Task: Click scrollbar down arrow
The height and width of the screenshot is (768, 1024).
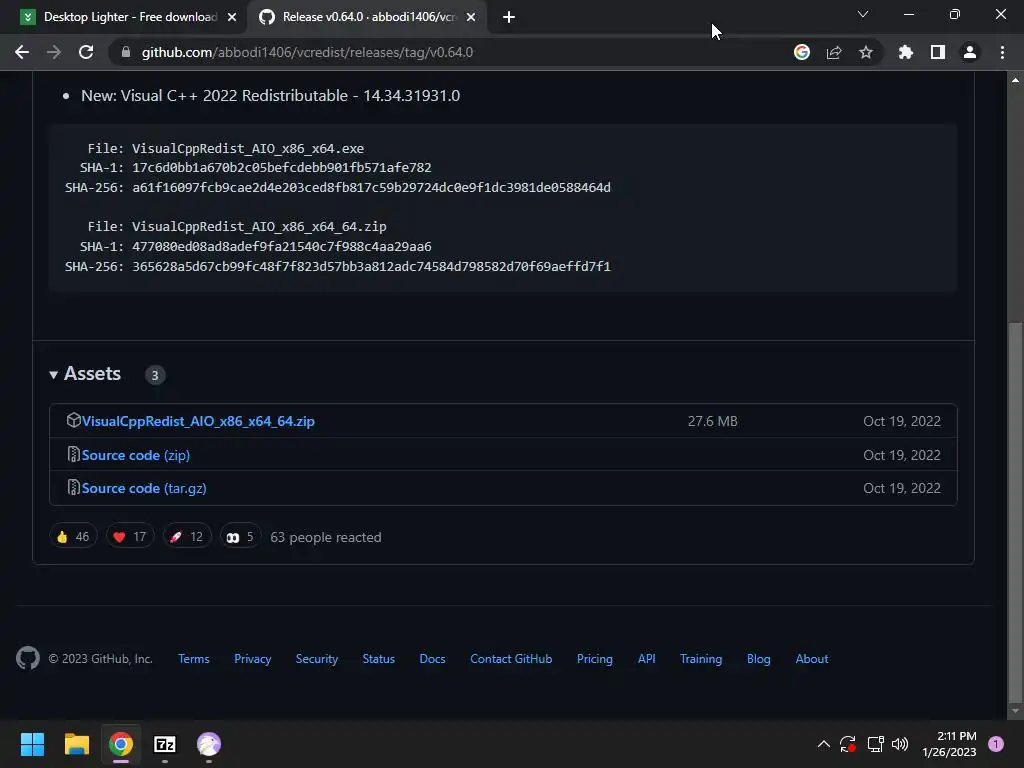Action: (x=1015, y=711)
